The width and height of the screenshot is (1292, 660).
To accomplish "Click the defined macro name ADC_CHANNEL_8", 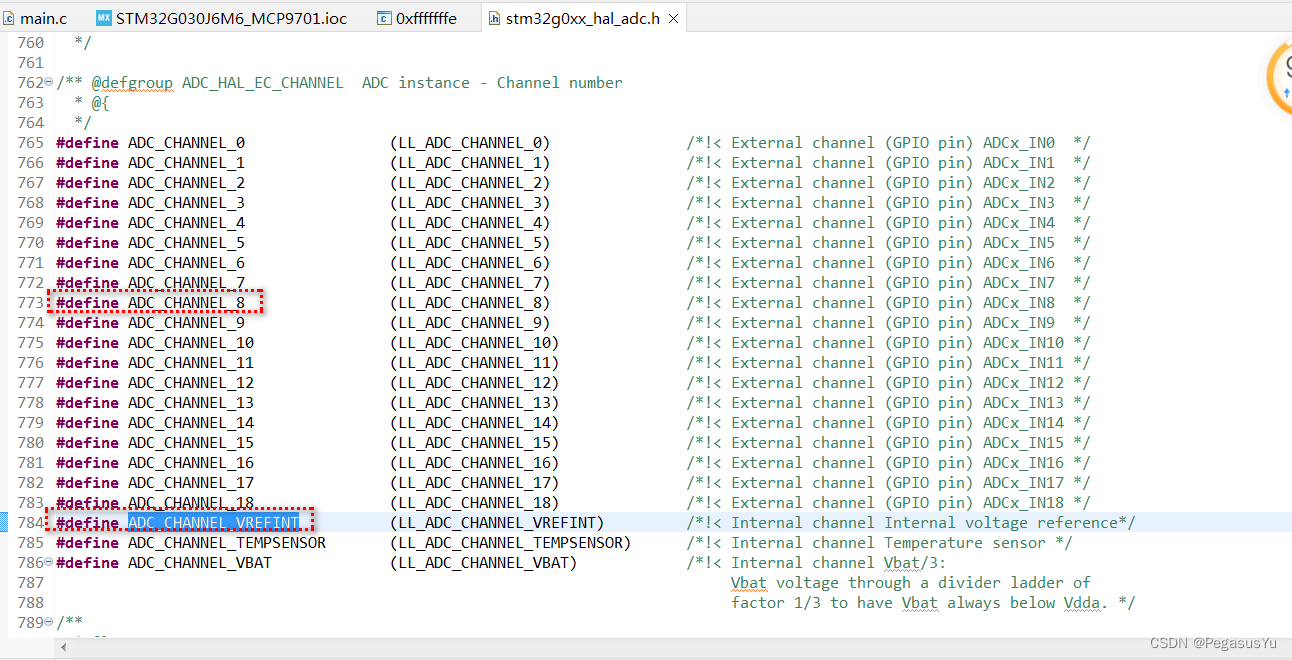I will point(186,302).
